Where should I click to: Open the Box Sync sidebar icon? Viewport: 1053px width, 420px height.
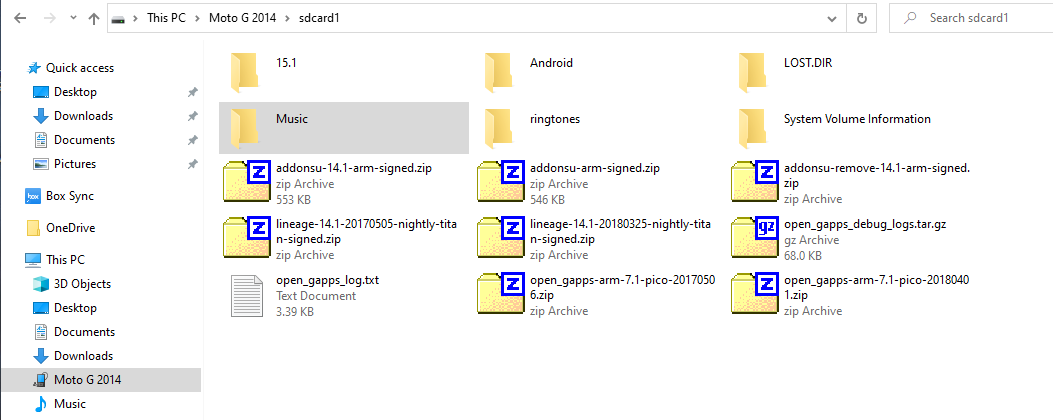point(33,196)
